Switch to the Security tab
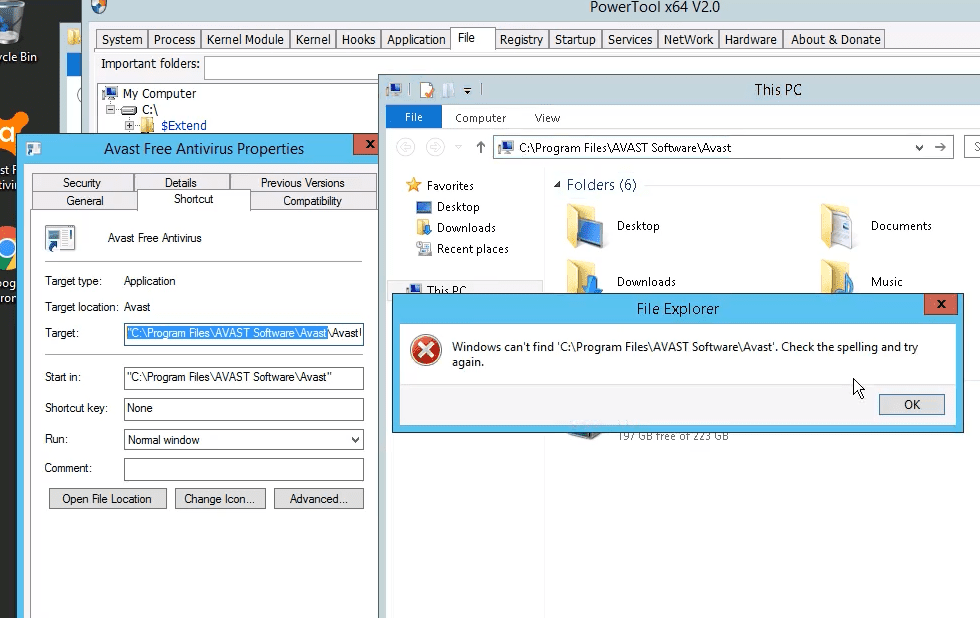Viewport: 980px width, 618px height. click(82, 182)
